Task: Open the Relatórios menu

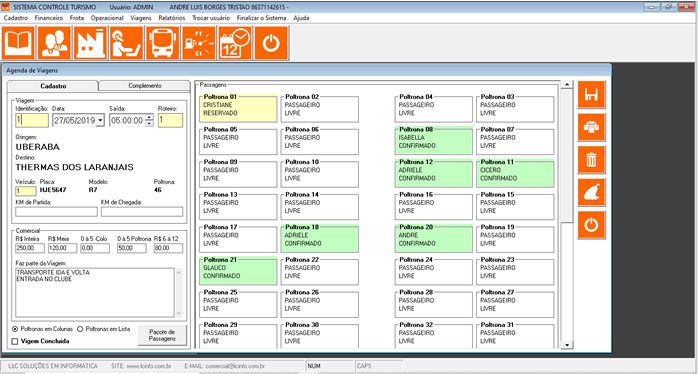Action: (x=171, y=18)
